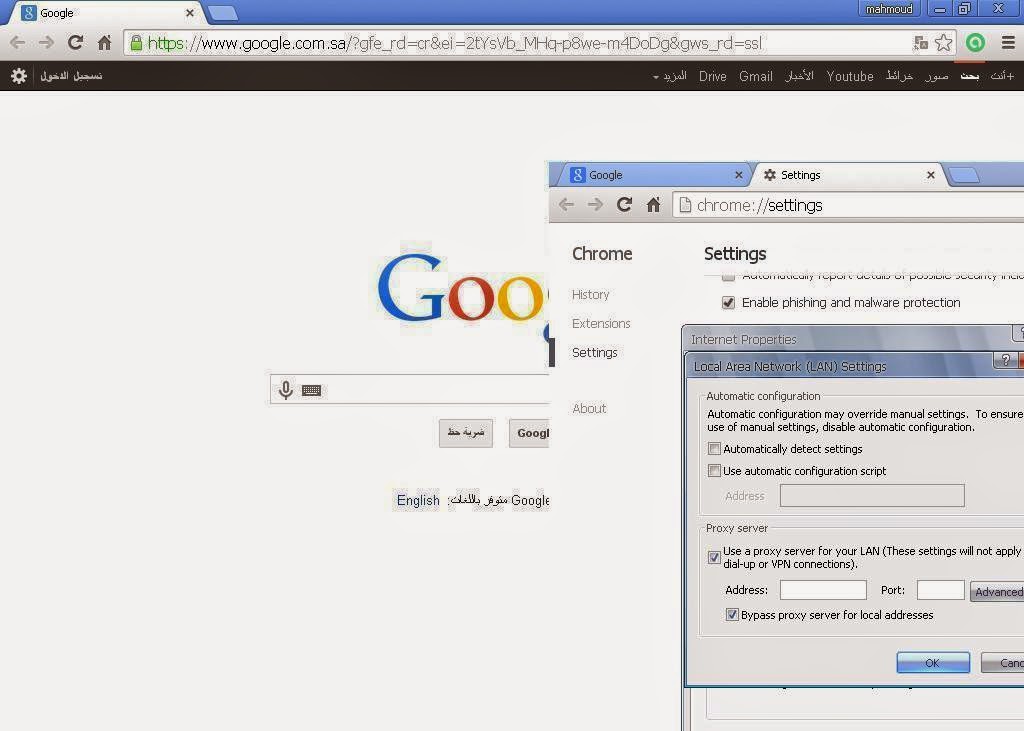Click OK in LAN Settings dialog

point(933,663)
